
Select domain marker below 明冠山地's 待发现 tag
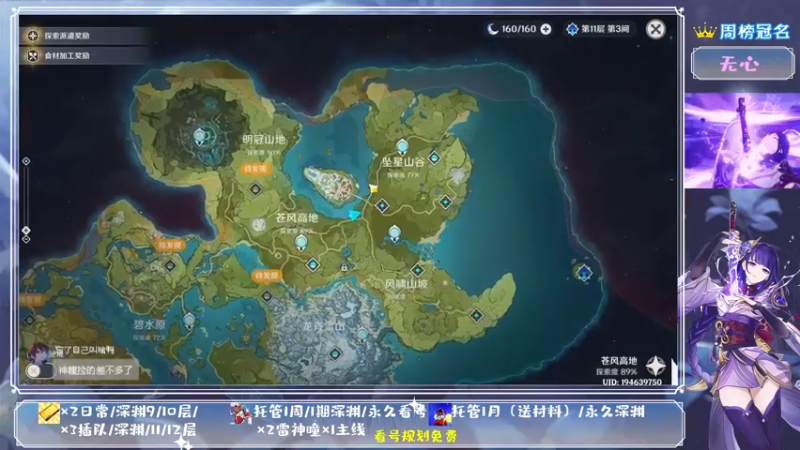point(256,190)
